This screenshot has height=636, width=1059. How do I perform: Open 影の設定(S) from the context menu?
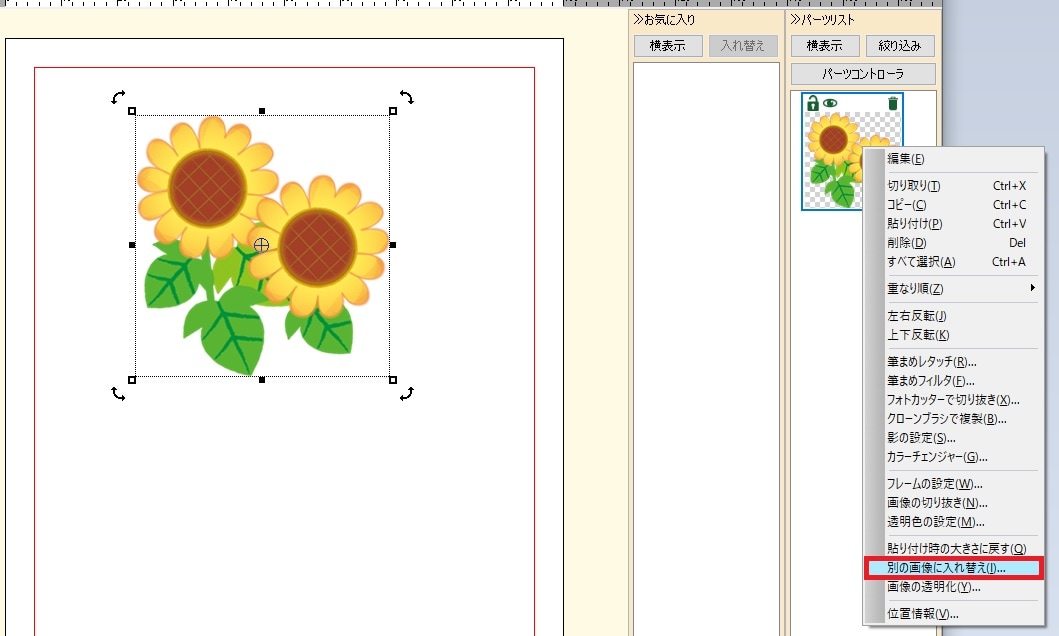click(x=954, y=438)
